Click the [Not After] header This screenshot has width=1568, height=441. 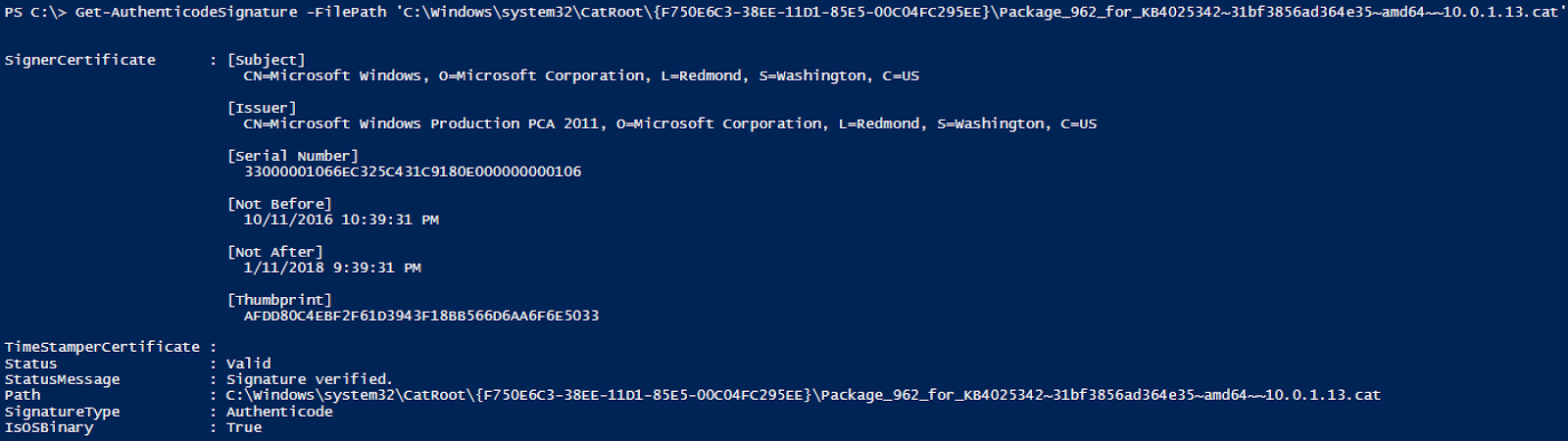tap(274, 252)
